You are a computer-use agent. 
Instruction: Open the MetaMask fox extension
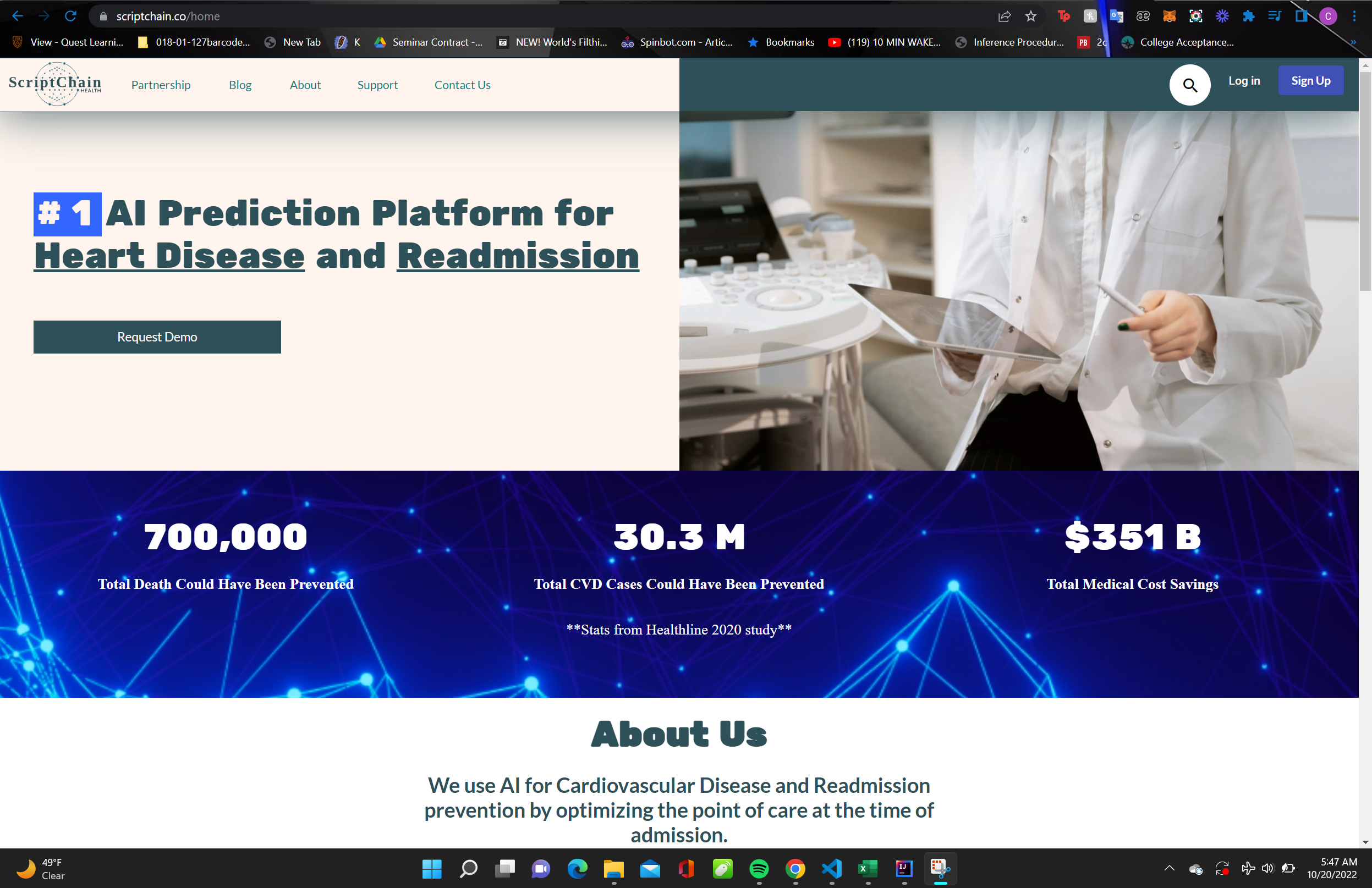[x=1168, y=16]
